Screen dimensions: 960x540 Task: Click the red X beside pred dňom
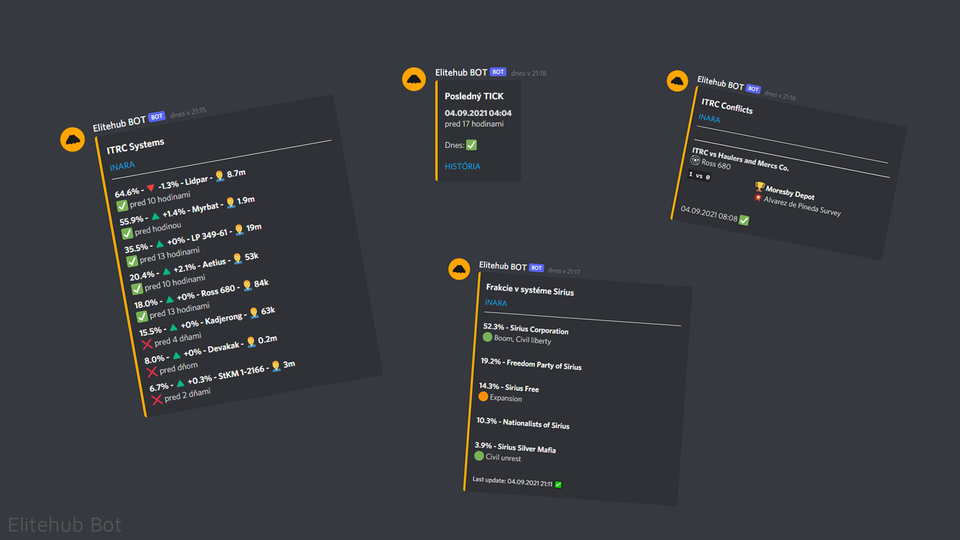coord(151,372)
